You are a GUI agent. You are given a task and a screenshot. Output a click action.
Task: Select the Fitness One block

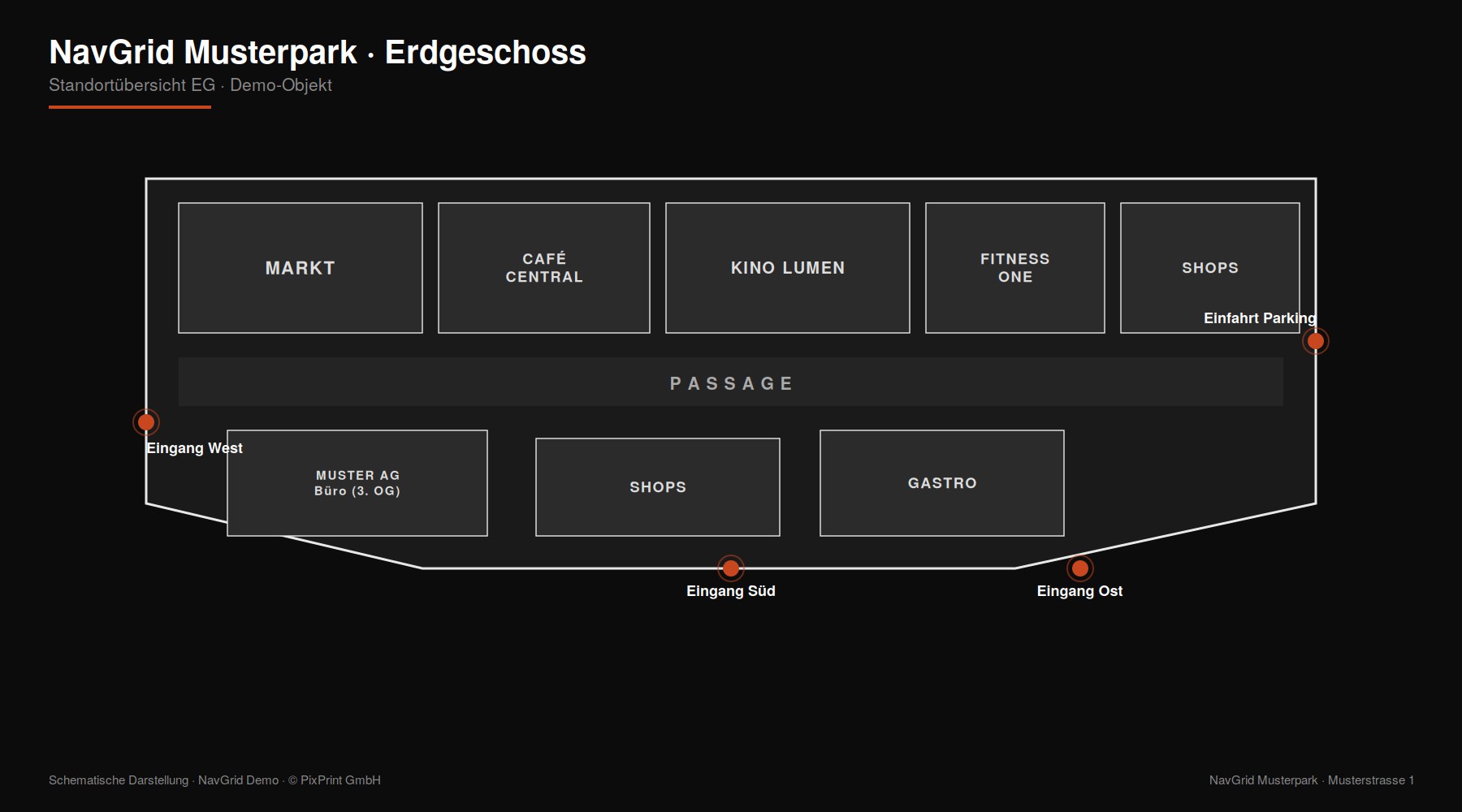coord(1015,268)
